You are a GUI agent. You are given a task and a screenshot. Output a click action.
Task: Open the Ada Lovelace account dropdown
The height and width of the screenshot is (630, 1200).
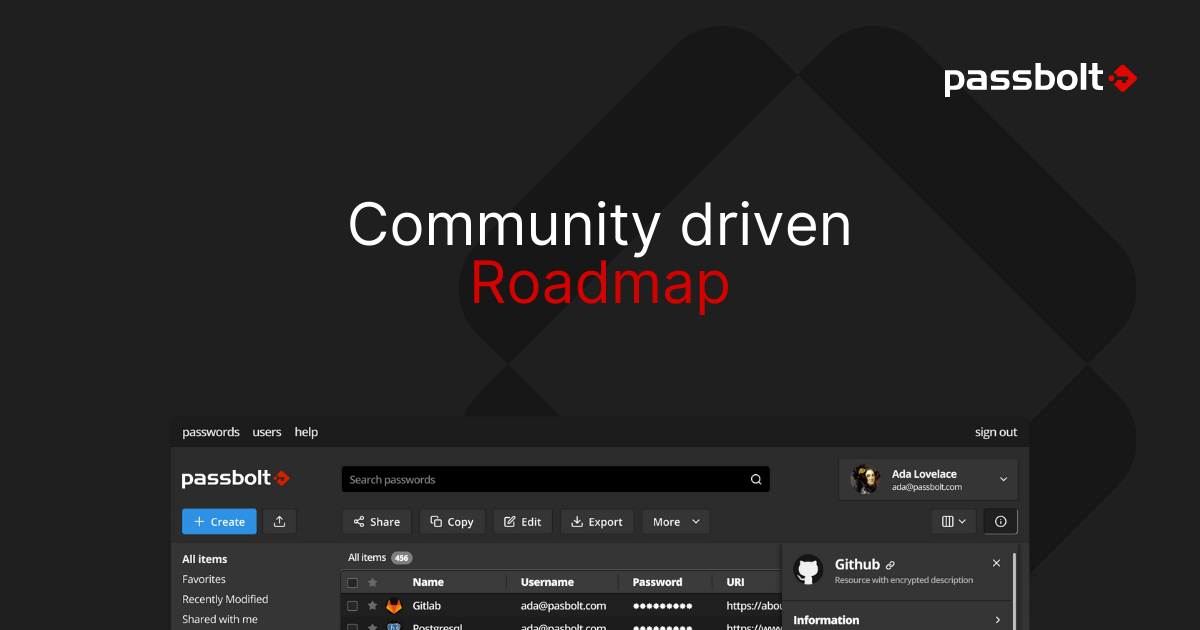[929, 479]
